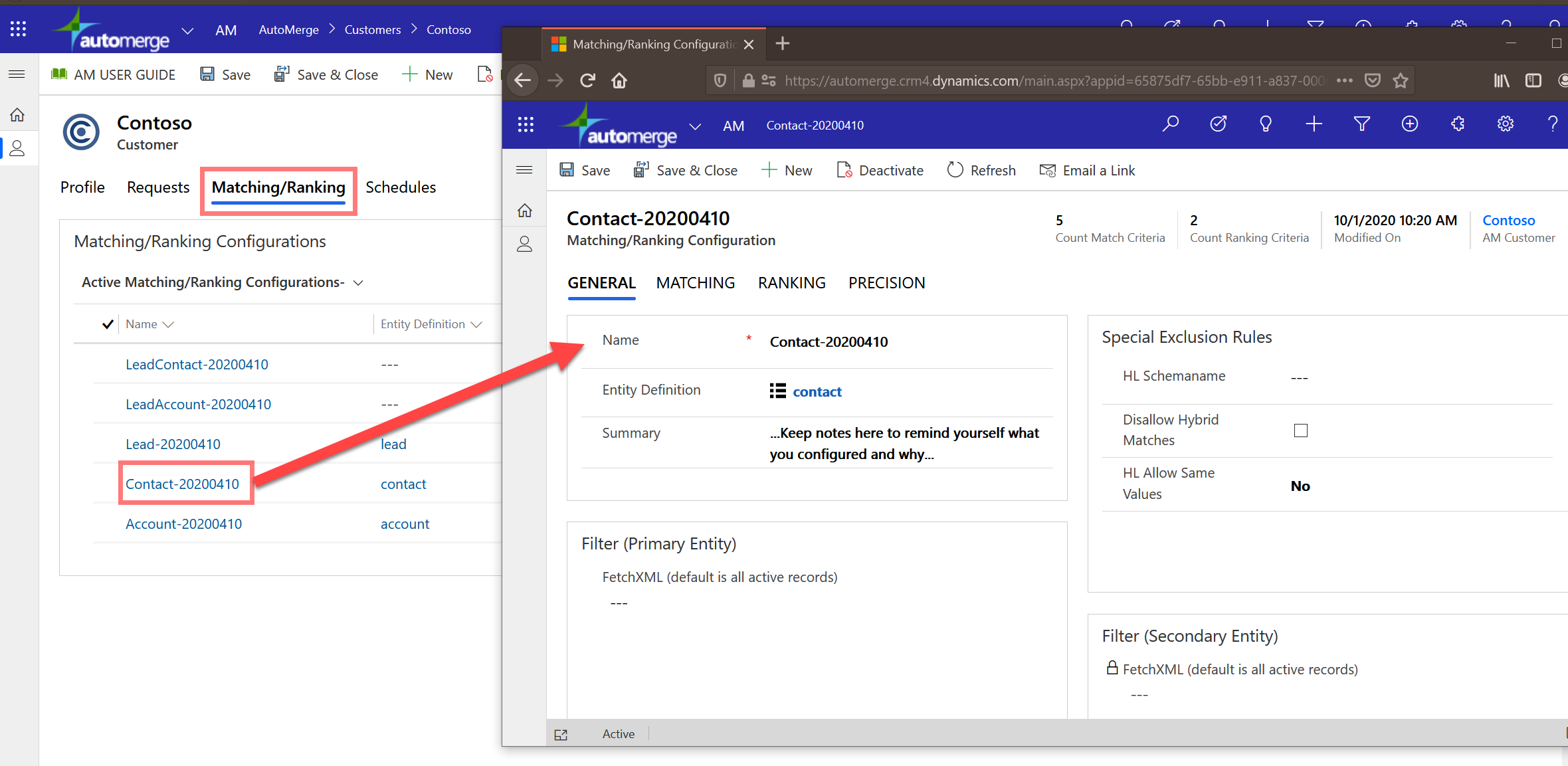Open the browser Library icon
Viewport: 1568px width, 766px height.
[1501, 80]
